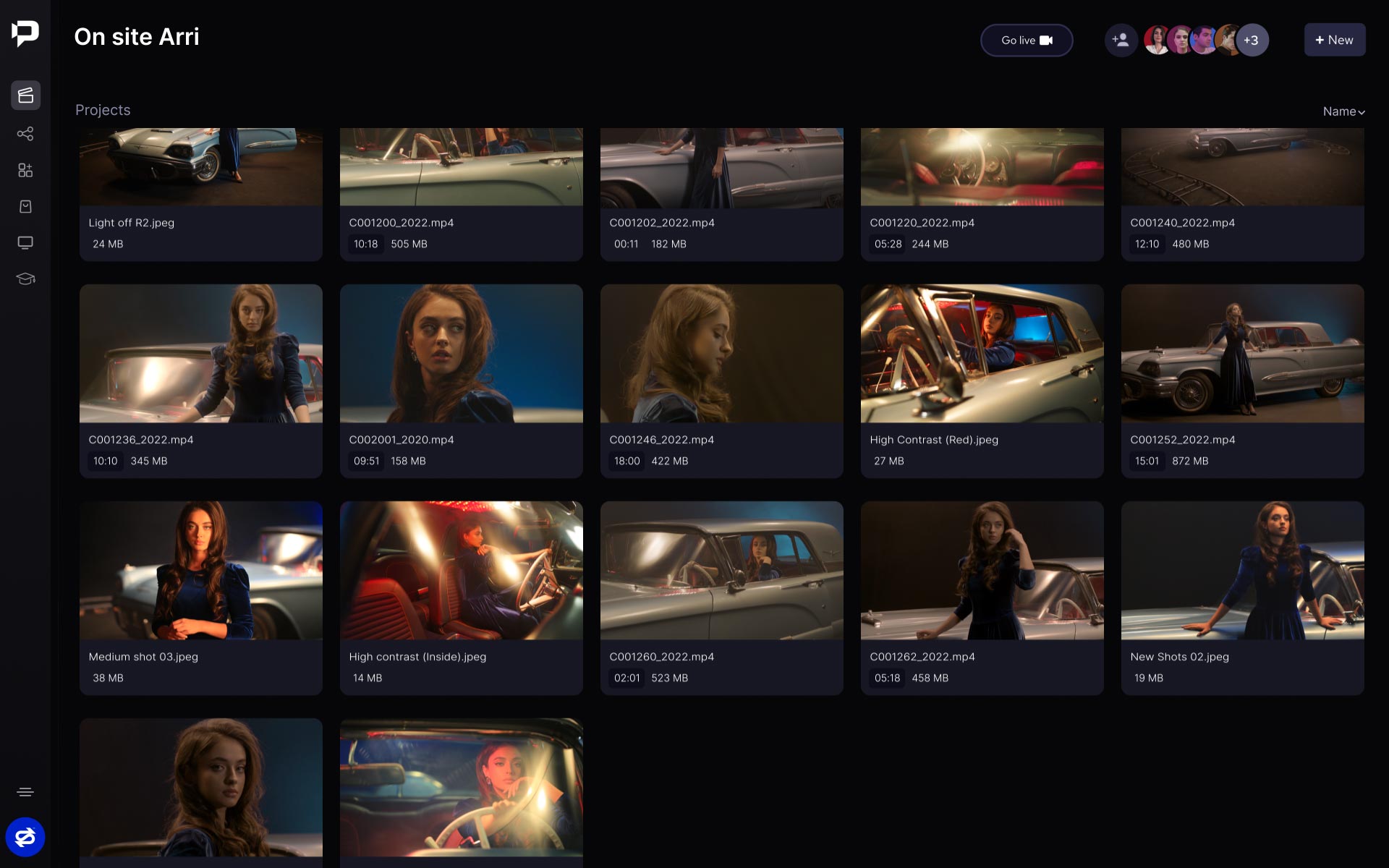Click the 872 MB size label
Viewport: 1389px width, 868px height.
(x=1191, y=461)
